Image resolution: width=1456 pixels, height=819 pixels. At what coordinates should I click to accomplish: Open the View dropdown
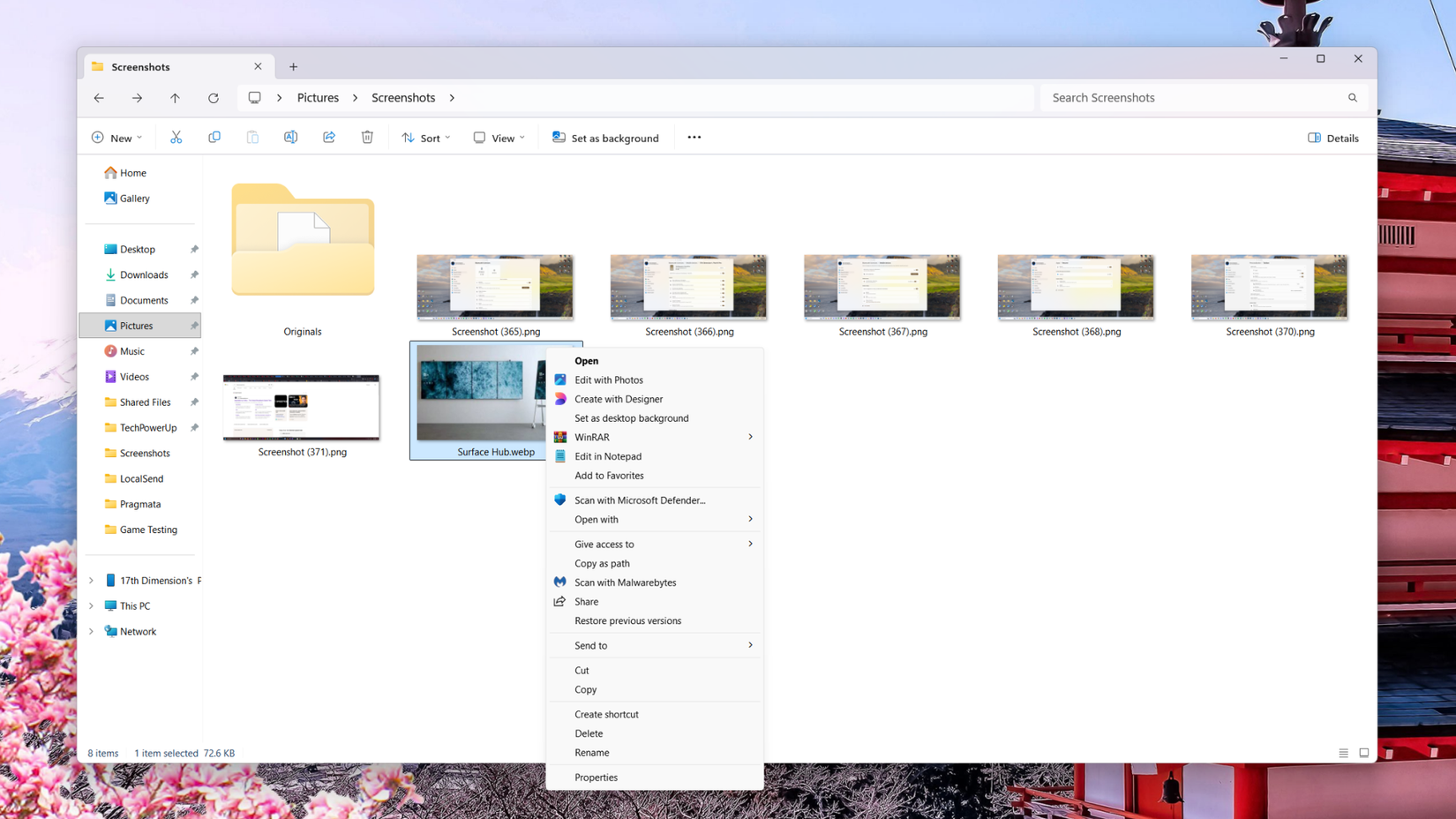(499, 138)
